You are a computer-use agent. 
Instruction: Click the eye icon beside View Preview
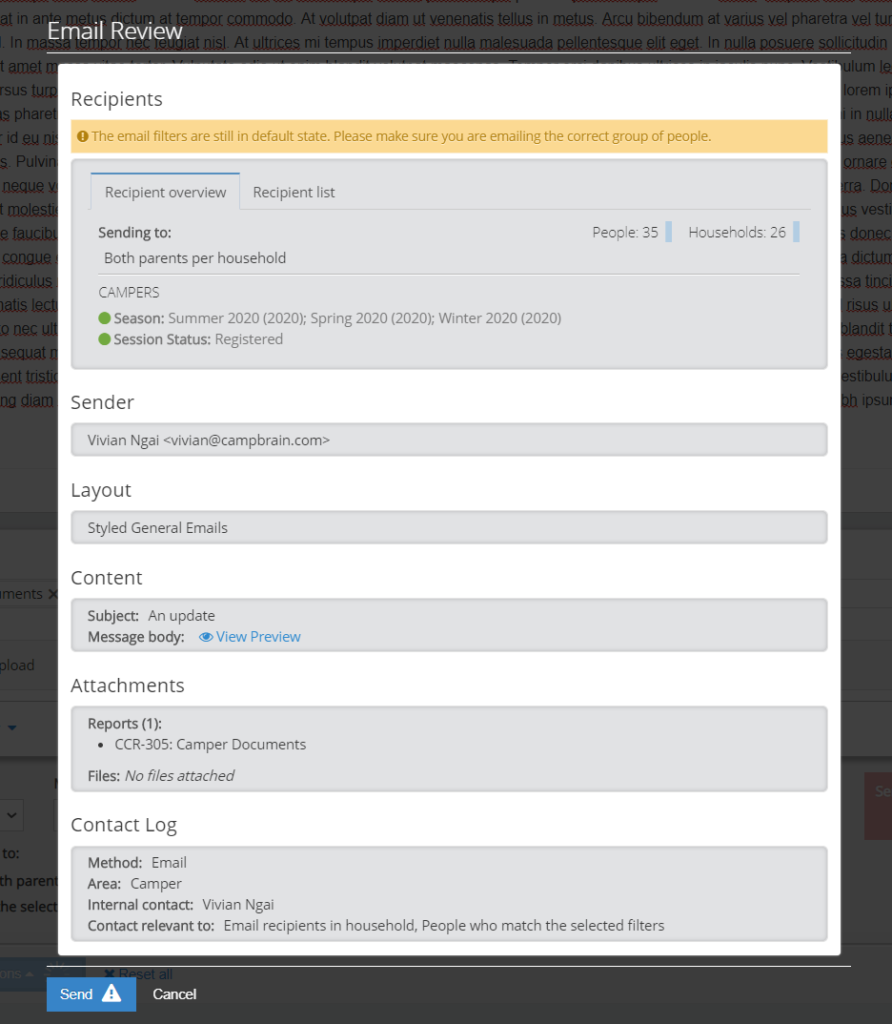206,637
